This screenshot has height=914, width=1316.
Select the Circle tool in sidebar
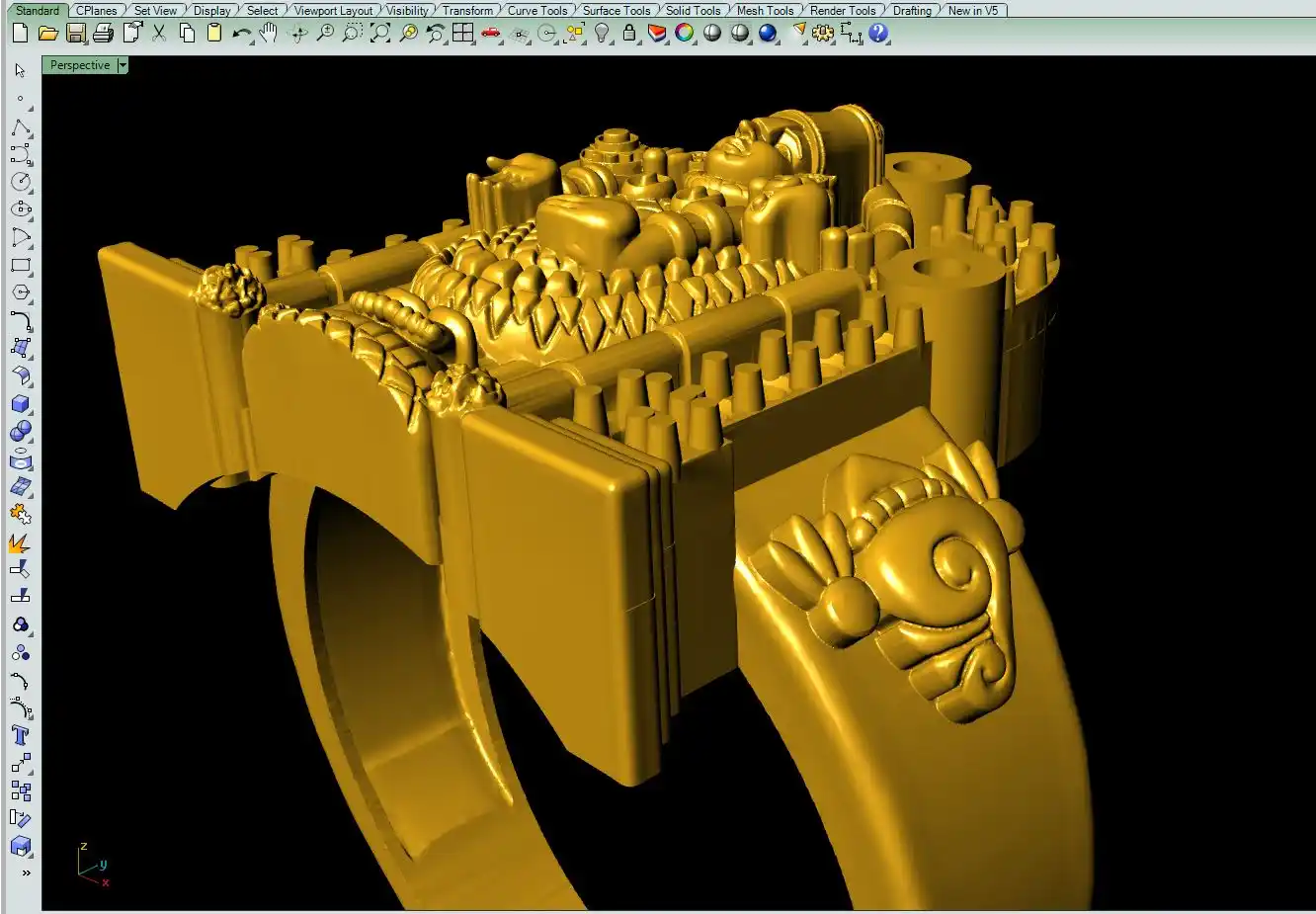click(x=21, y=183)
